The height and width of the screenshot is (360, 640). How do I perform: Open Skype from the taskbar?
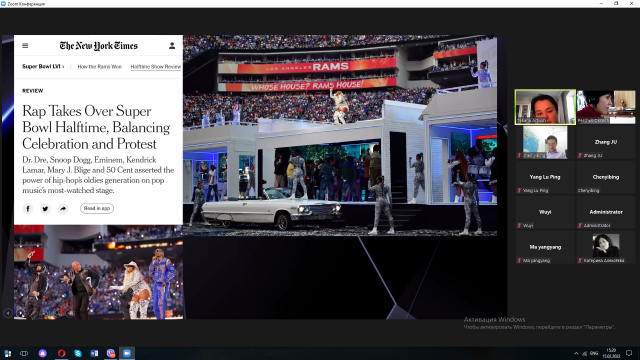point(78,353)
